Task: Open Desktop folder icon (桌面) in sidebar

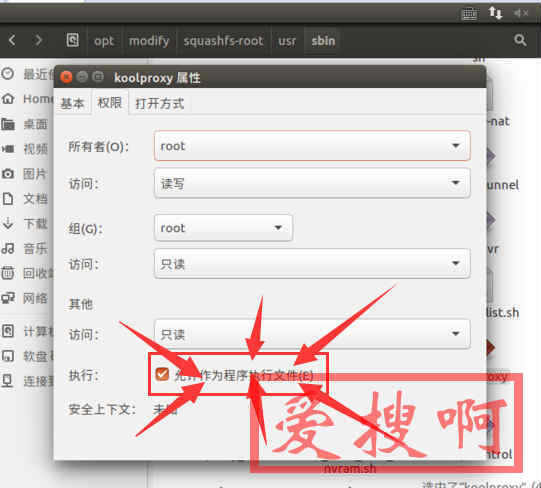Action: [8, 124]
